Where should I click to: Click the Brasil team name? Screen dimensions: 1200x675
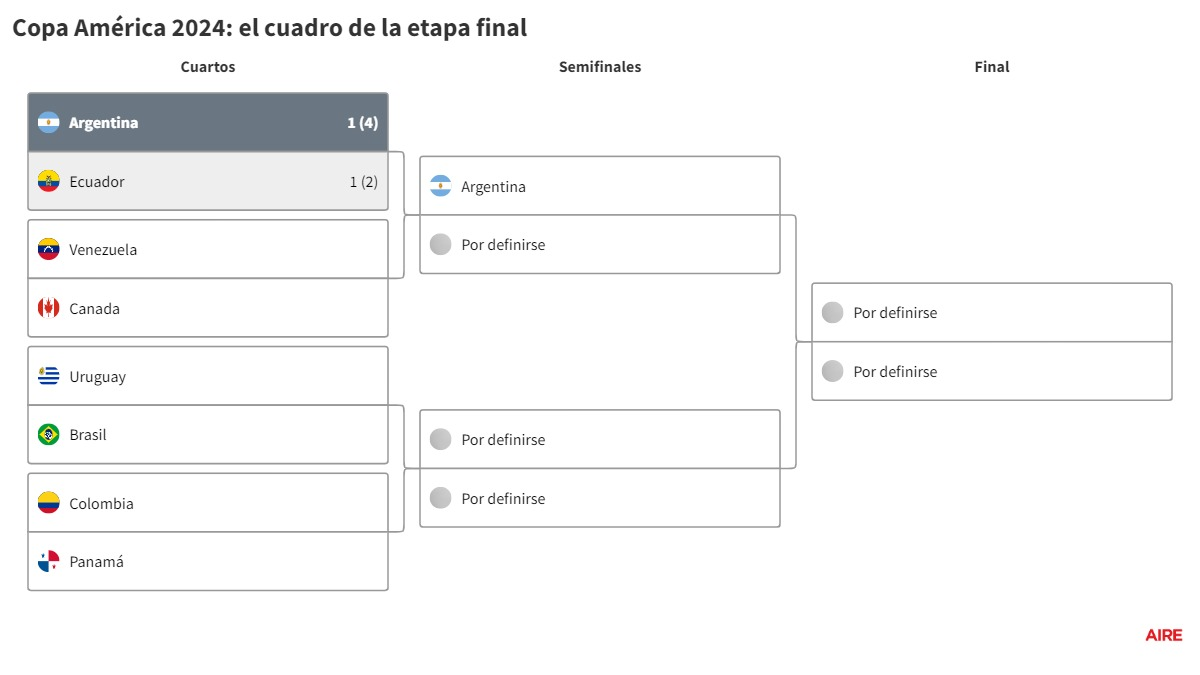pos(88,435)
